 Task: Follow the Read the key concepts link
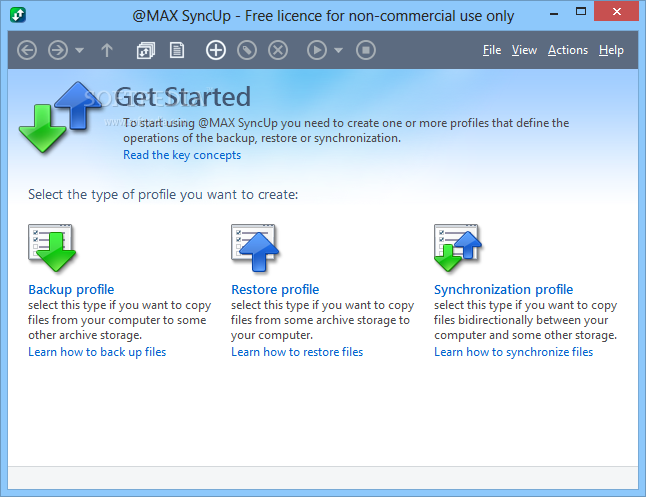(182, 155)
